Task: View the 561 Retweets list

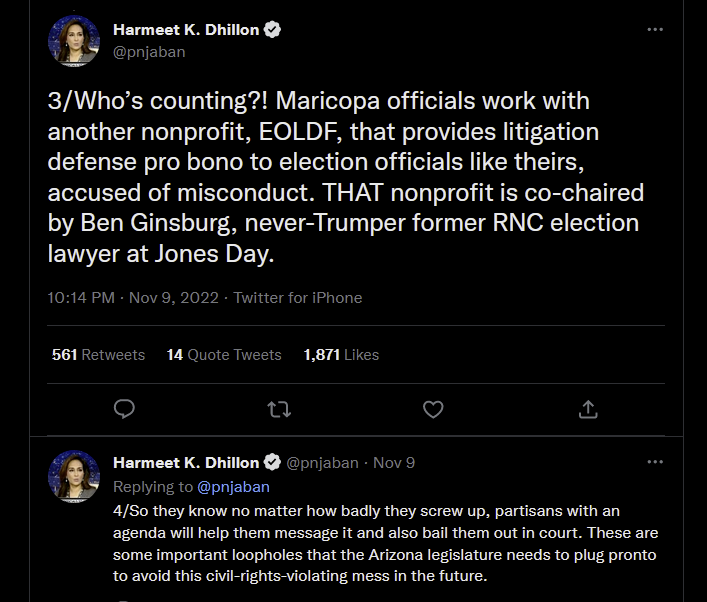Action: (x=98, y=355)
